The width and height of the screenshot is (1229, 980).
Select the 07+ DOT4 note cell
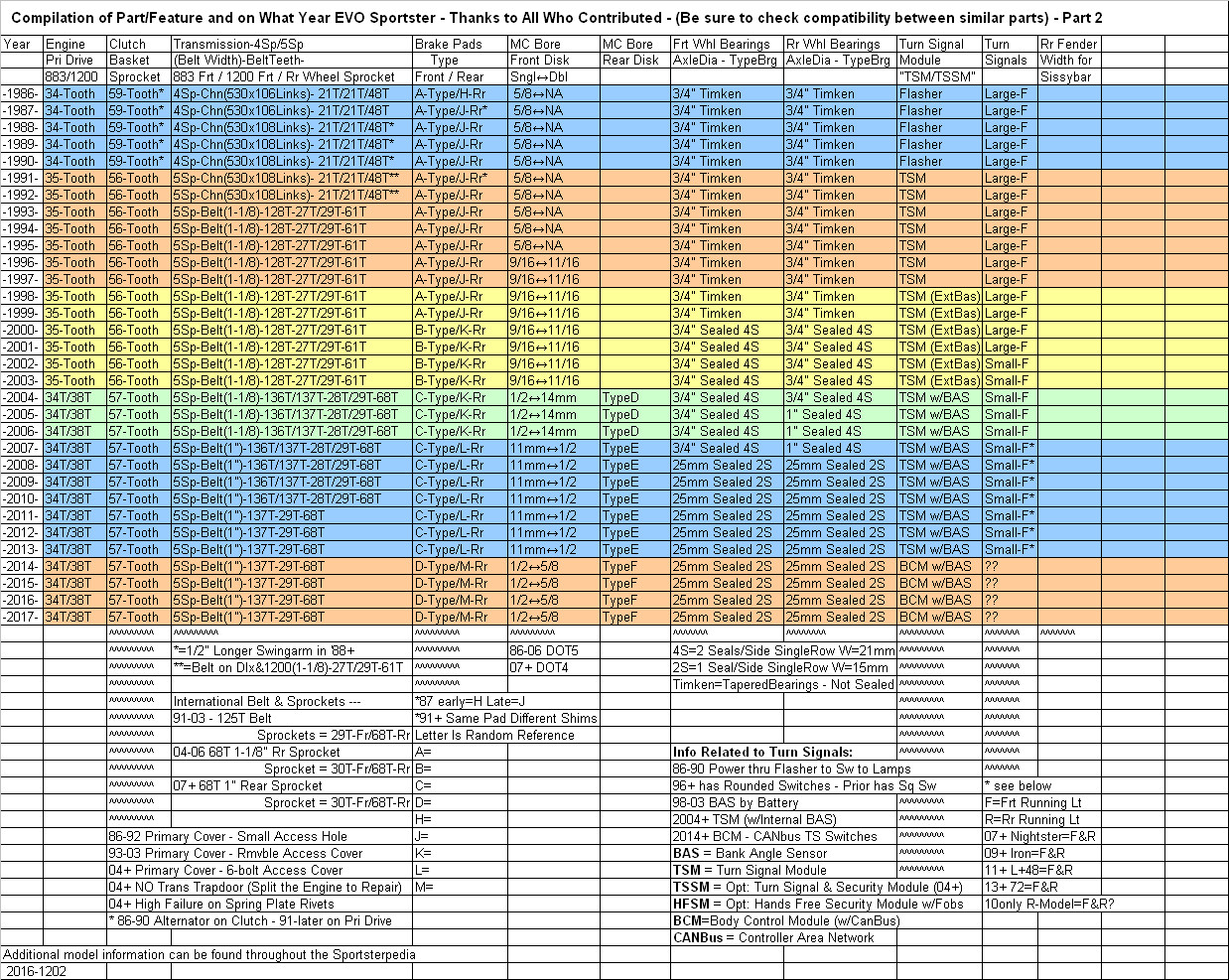pos(539,667)
